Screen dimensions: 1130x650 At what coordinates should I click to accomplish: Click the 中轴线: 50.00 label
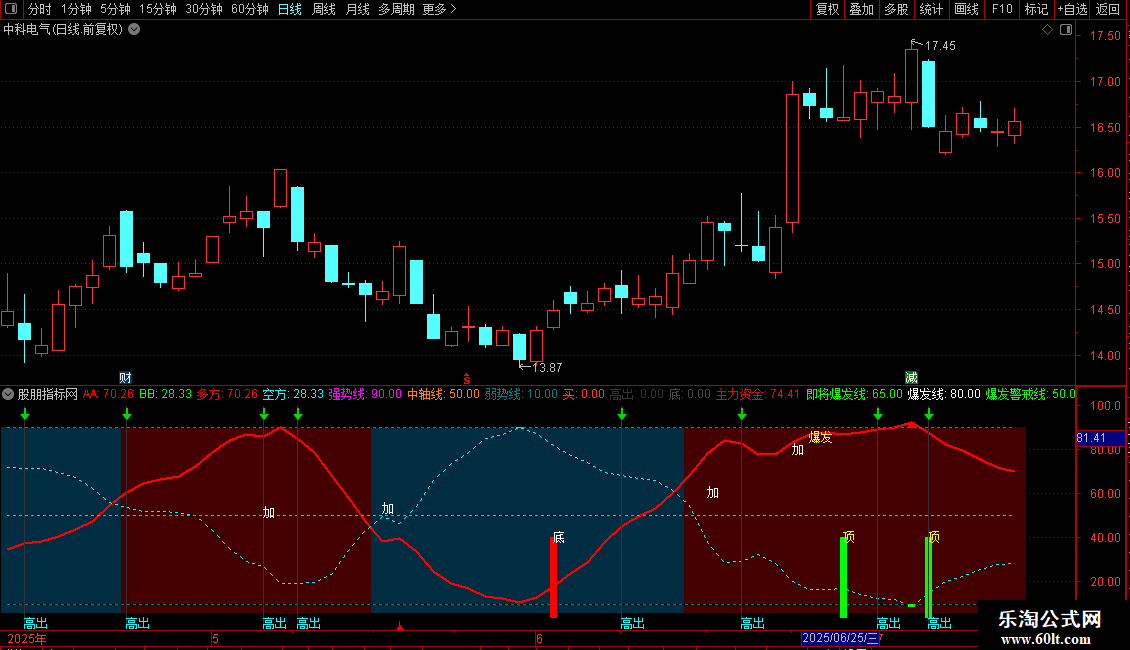[x=443, y=394]
